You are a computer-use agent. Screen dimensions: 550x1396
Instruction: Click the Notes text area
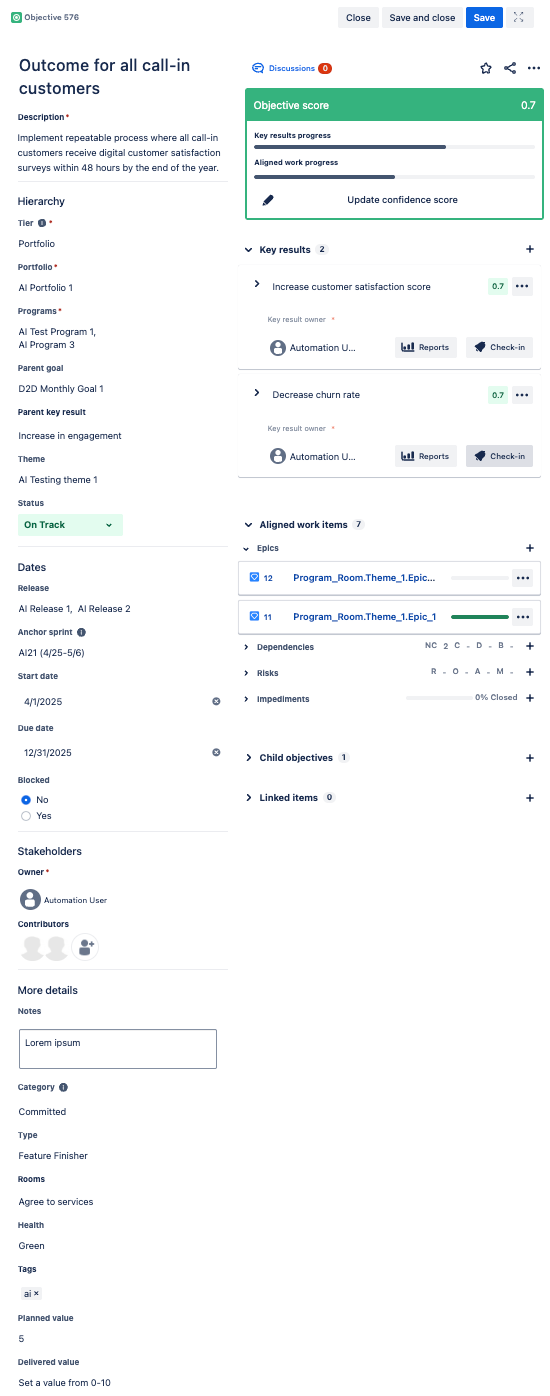[118, 1049]
